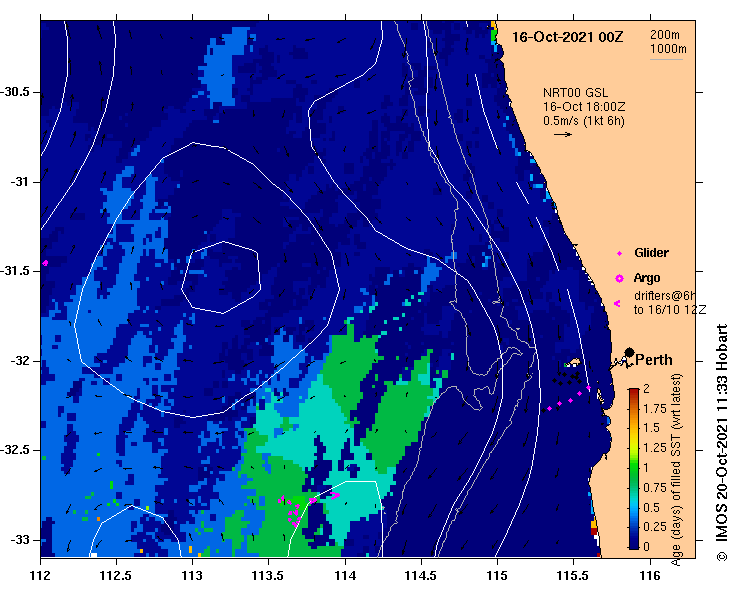This screenshot has width=739, height=592.
Task: Click the 0.5m/s (1kt 6h) scale text
Action: [583, 121]
